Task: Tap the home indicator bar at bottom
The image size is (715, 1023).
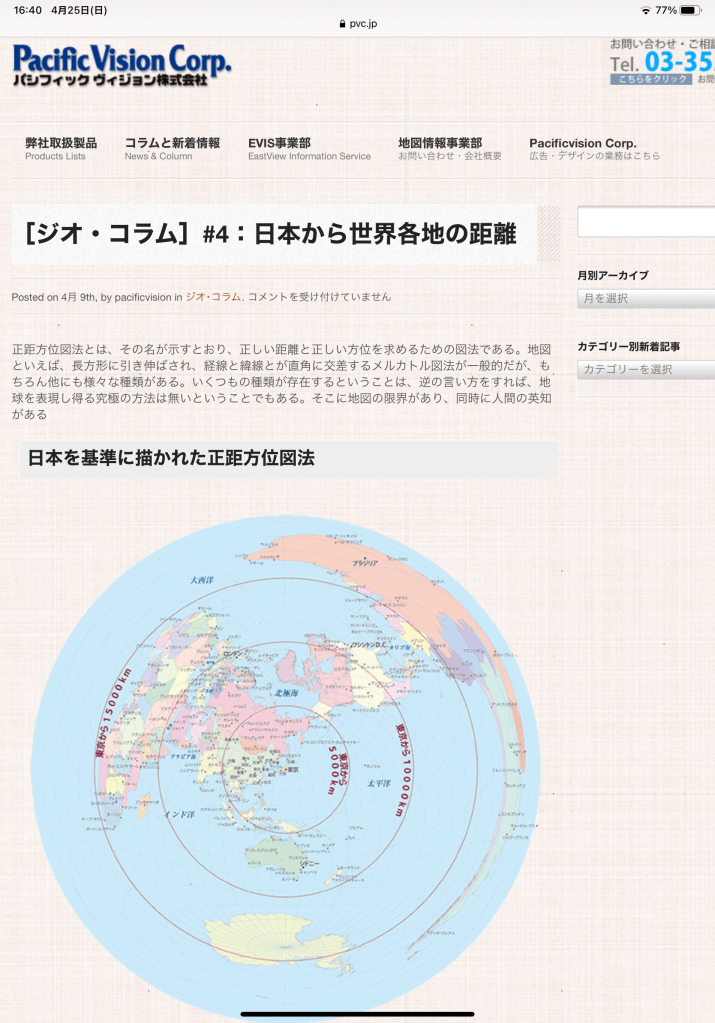Action: (x=357, y=1013)
